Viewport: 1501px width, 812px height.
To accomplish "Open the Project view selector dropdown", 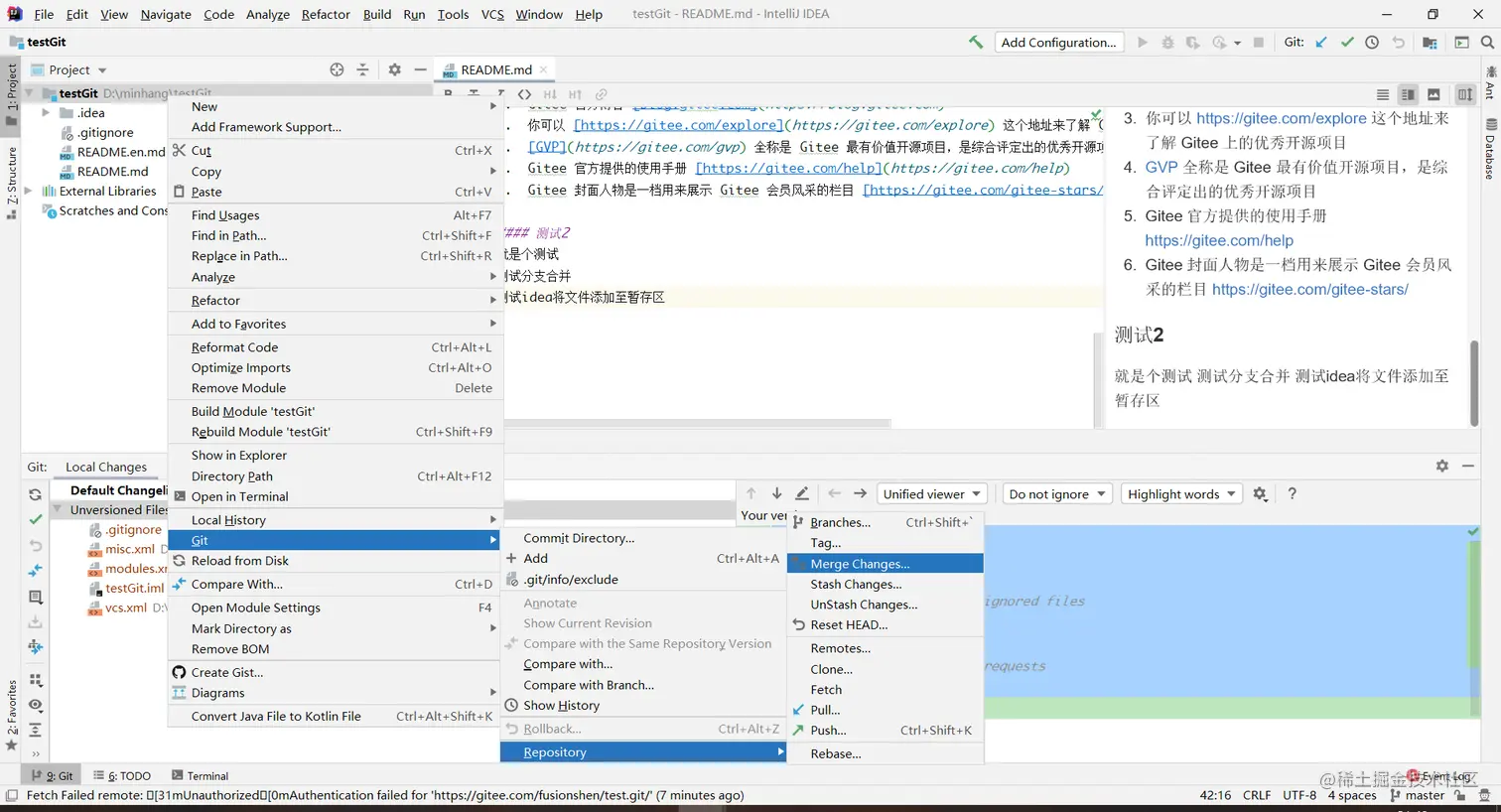I will (69, 69).
